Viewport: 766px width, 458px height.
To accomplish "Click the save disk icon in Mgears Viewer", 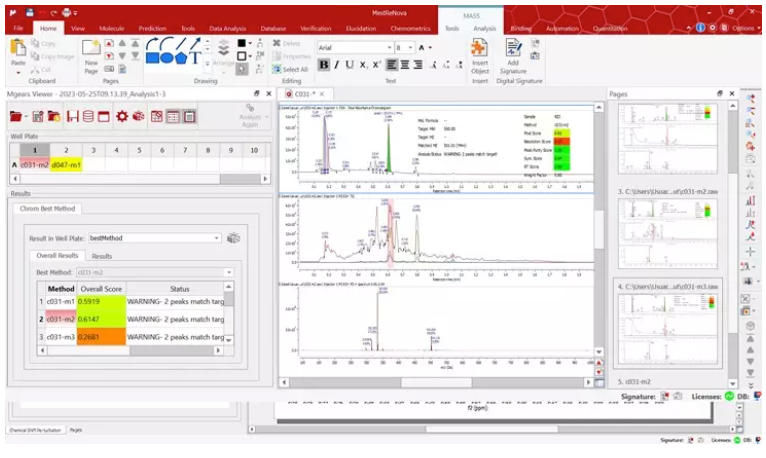I will (70, 116).
